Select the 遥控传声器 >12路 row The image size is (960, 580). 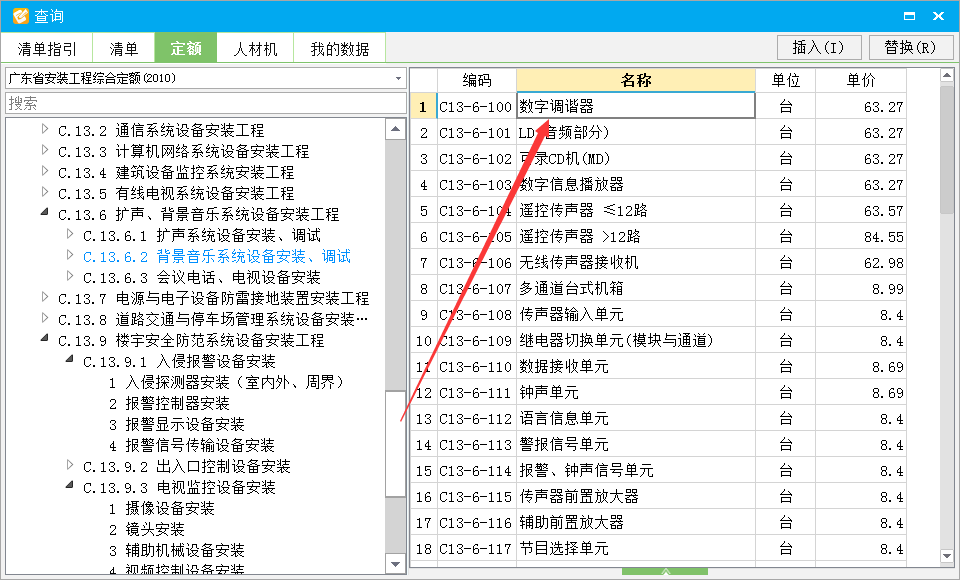pos(658,236)
